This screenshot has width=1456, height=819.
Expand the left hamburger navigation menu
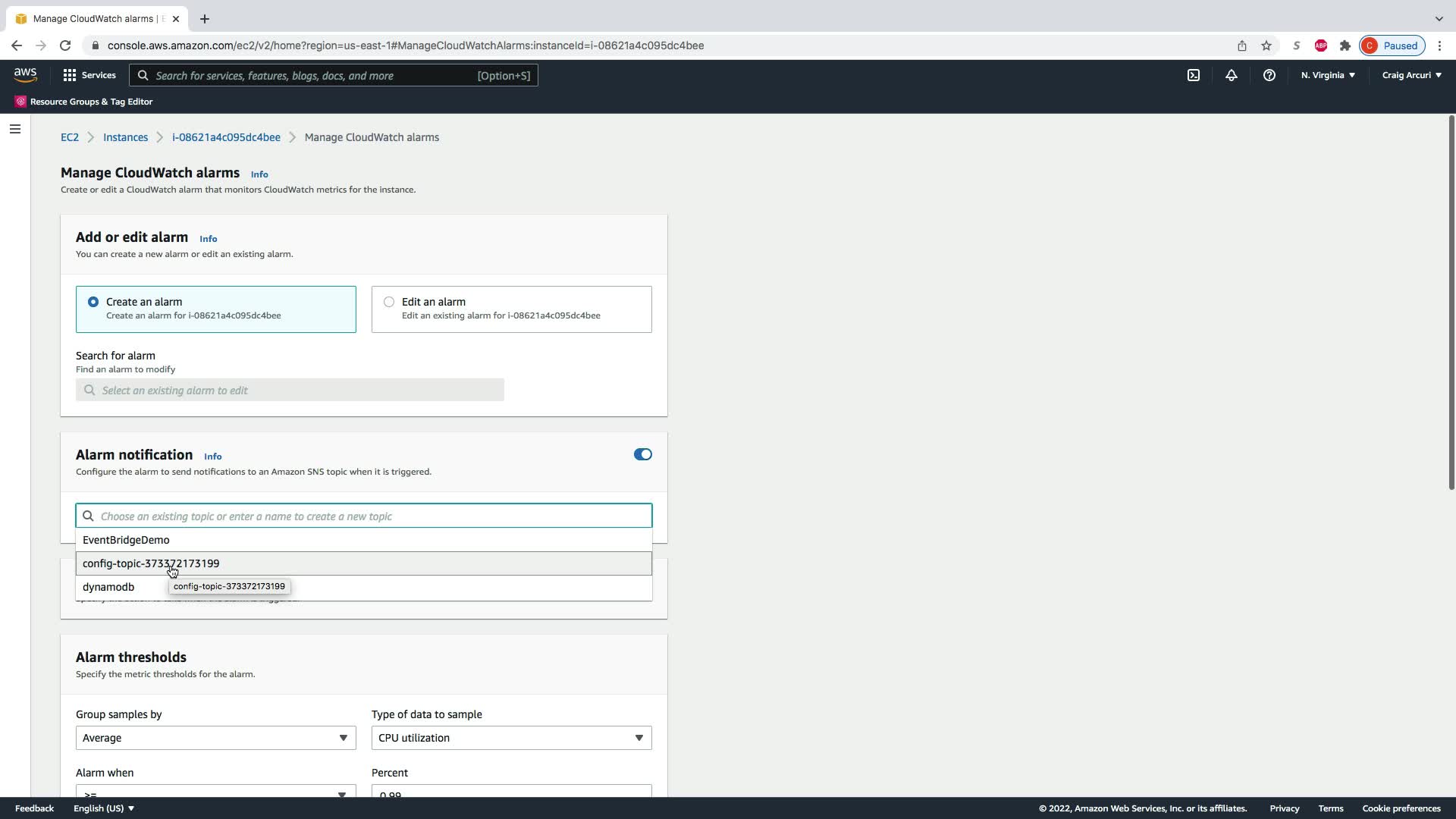[x=14, y=129]
